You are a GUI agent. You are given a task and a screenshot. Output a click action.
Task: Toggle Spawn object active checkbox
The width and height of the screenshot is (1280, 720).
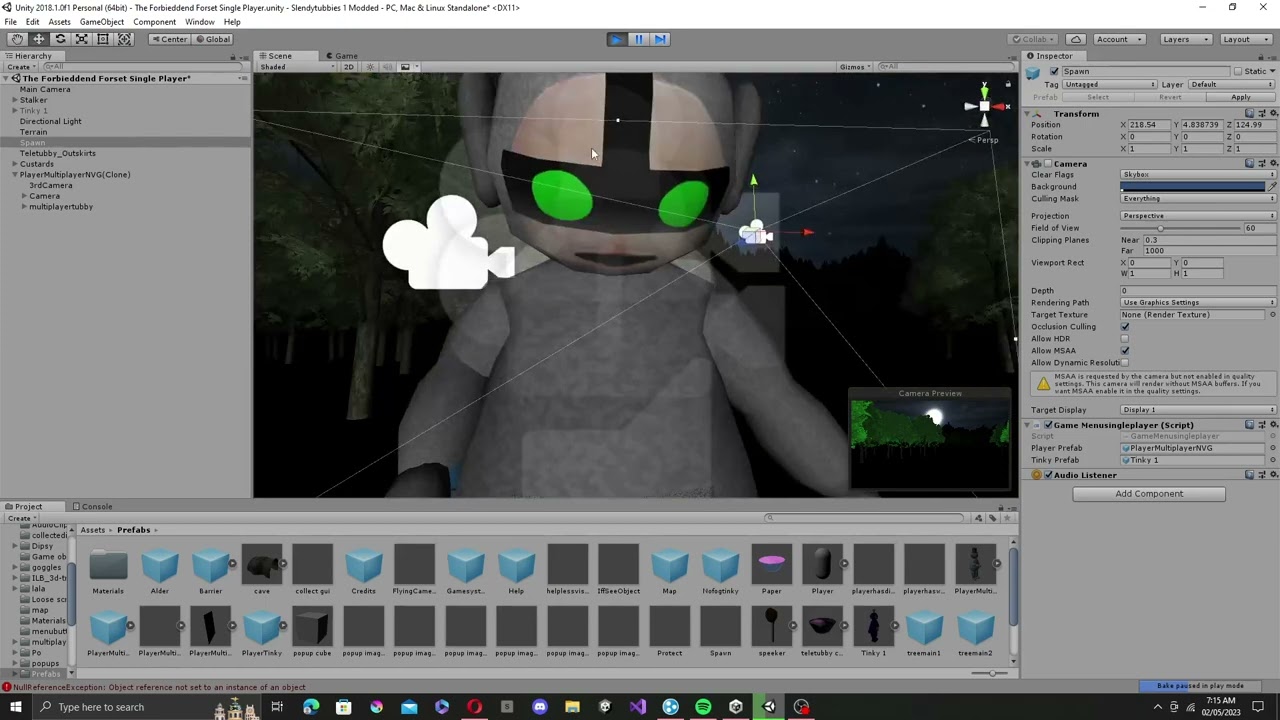(1054, 72)
